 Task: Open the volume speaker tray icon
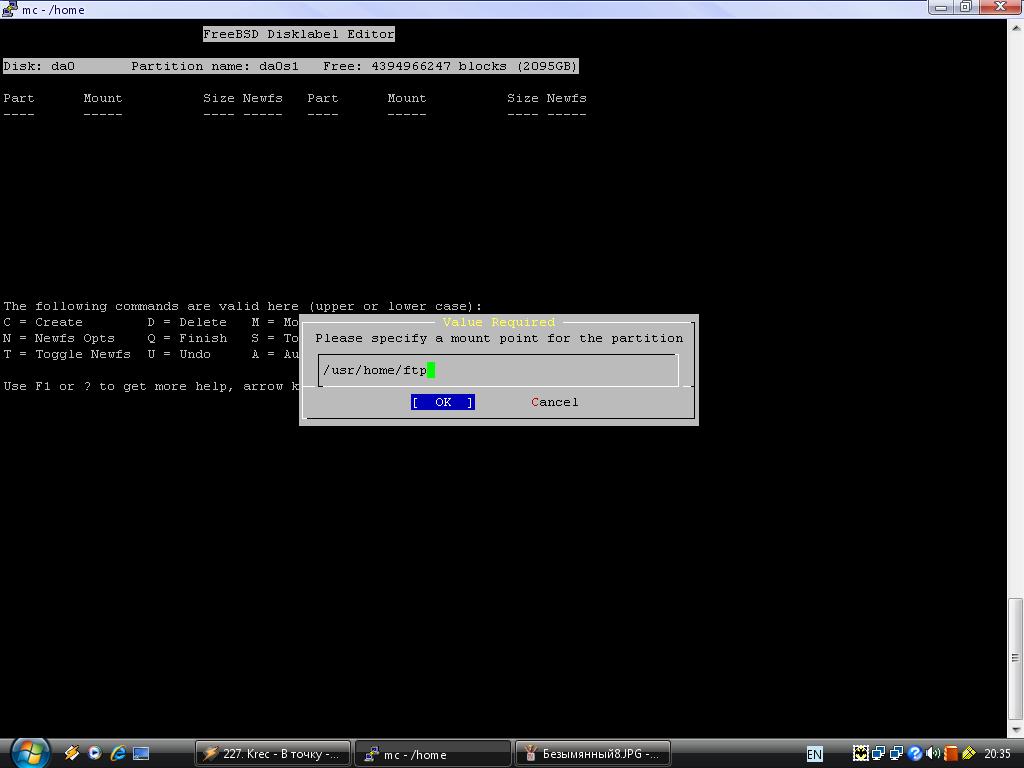[x=932, y=754]
